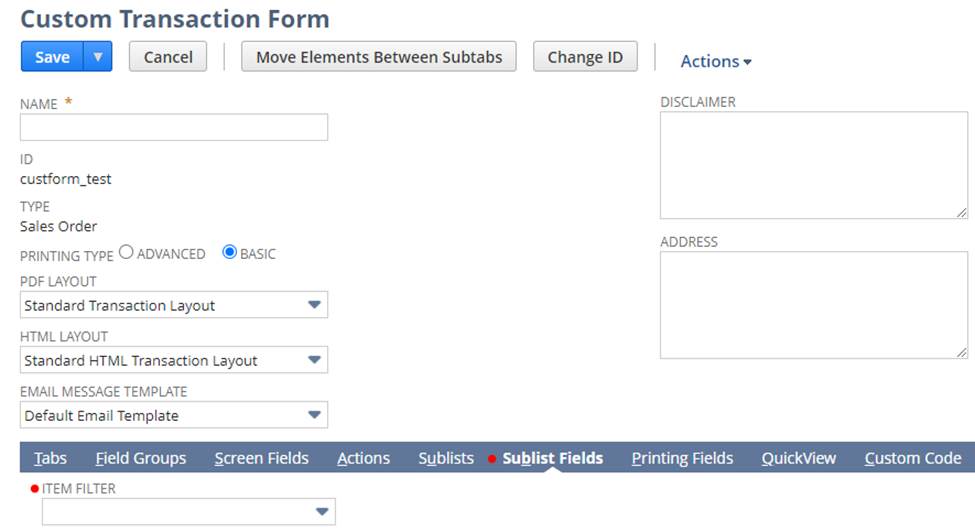Viewport: 975px width, 532px height.
Task: Click the Save button
Action: coord(52,57)
